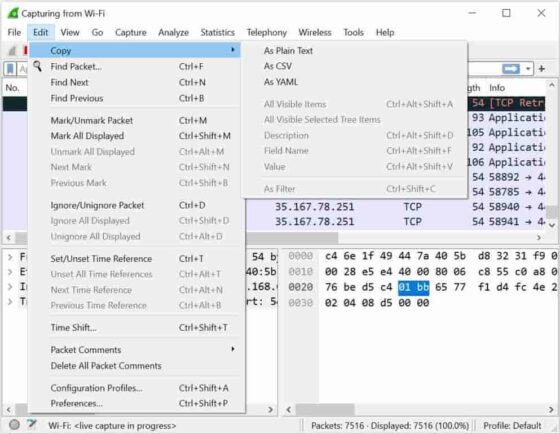The width and height of the screenshot is (560, 434).
Task: Choose Find Next menu item
Action: (135, 82)
